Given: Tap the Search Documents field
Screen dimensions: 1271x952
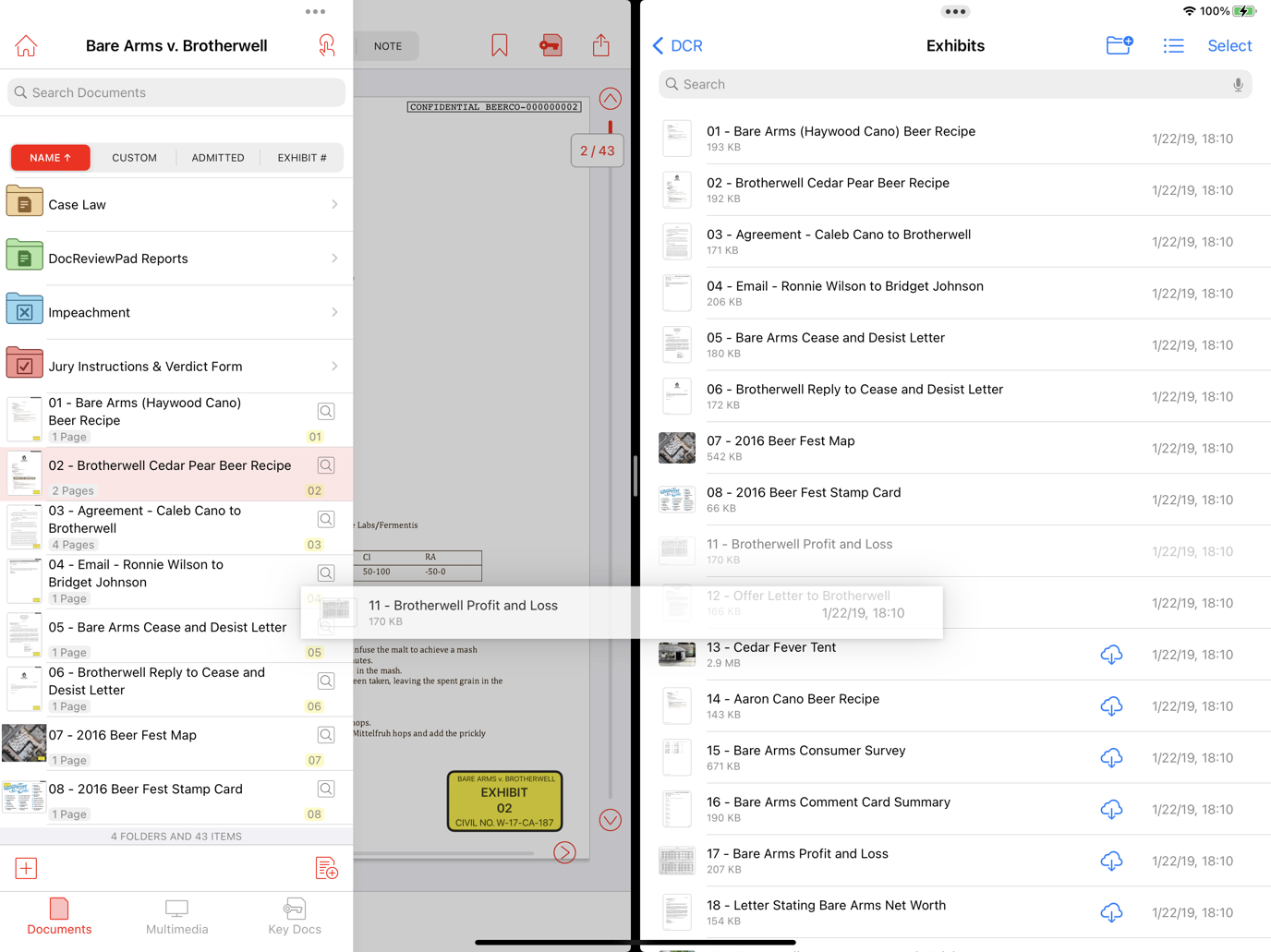Looking at the screenshot, I should 176,92.
